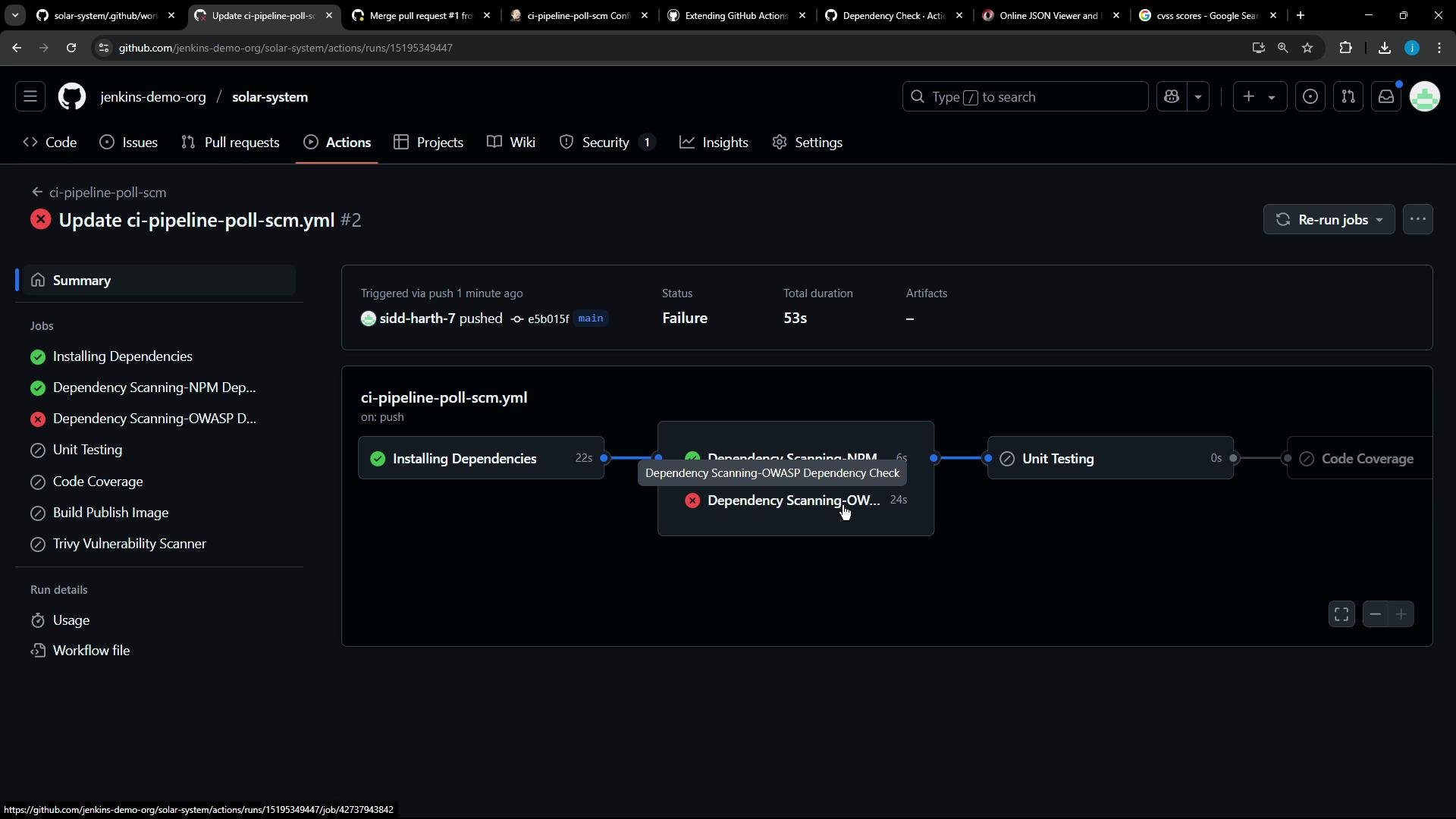Go to the Issues tab
Image resolution: width=1456 pixels, height=819 pixels.
[x=129, y=143]
